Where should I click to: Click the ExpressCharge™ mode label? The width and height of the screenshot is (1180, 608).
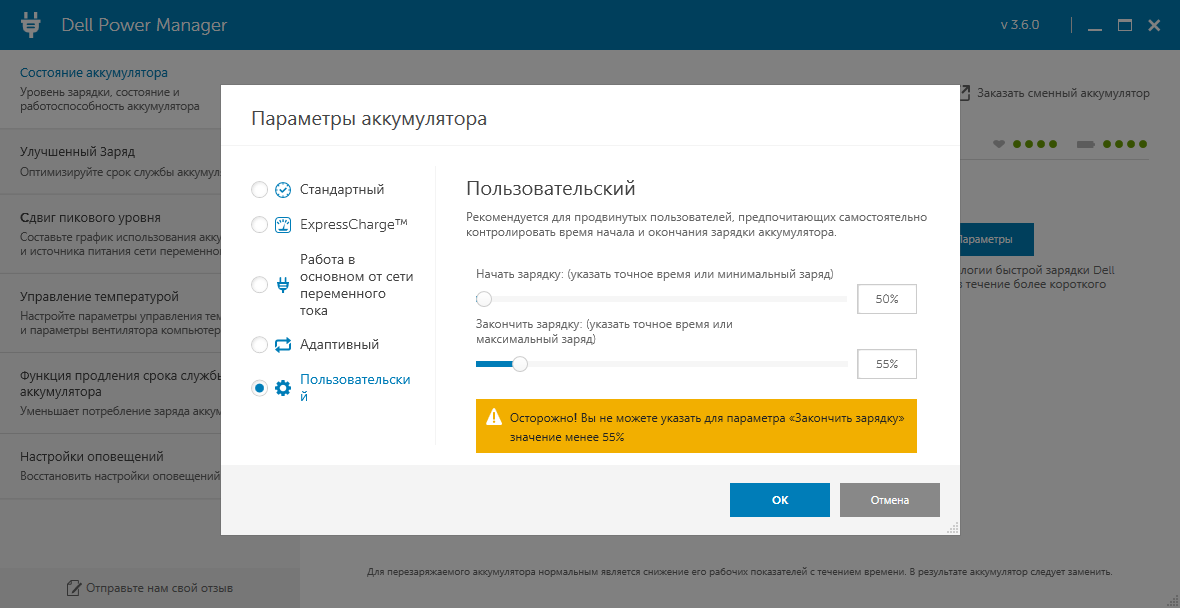[354, 224]
